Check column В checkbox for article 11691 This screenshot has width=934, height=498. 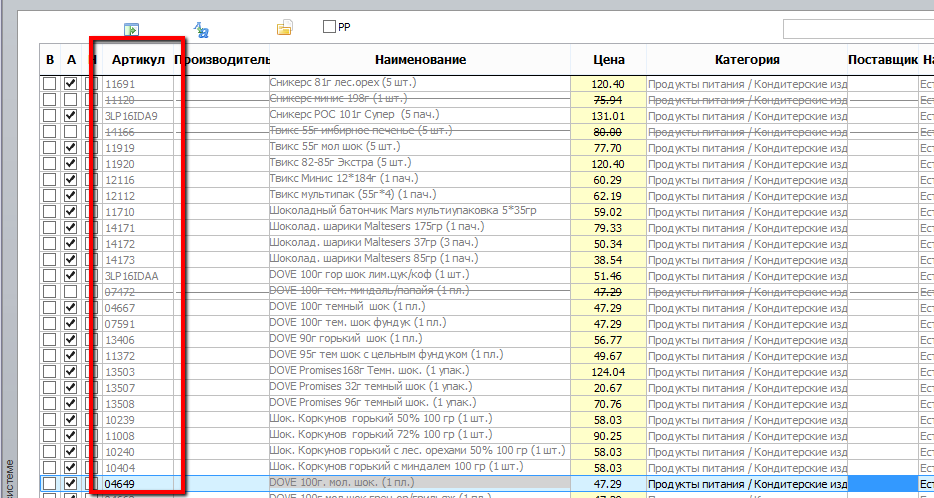coord(49,83)
